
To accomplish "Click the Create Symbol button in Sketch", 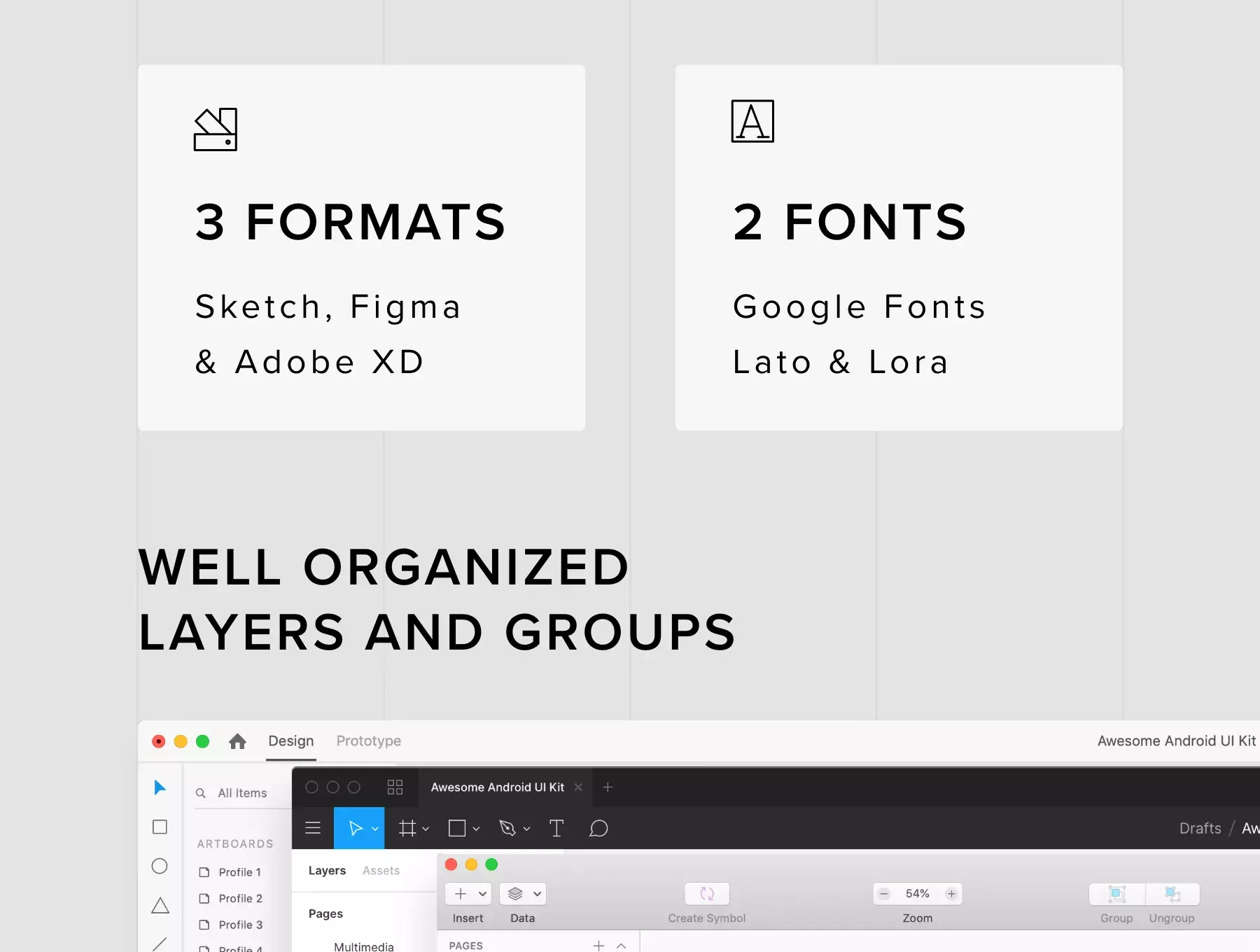I will click(707, 895).
